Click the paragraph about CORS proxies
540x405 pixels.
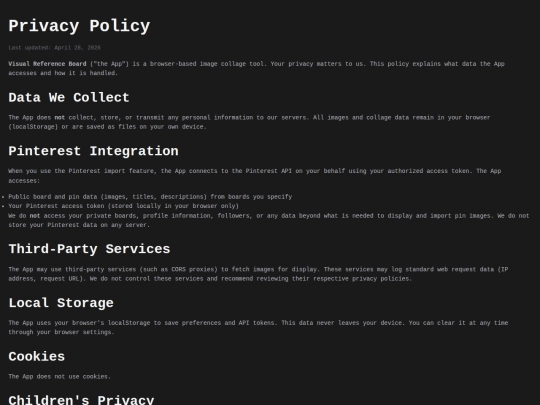click(x=258, y=274)
